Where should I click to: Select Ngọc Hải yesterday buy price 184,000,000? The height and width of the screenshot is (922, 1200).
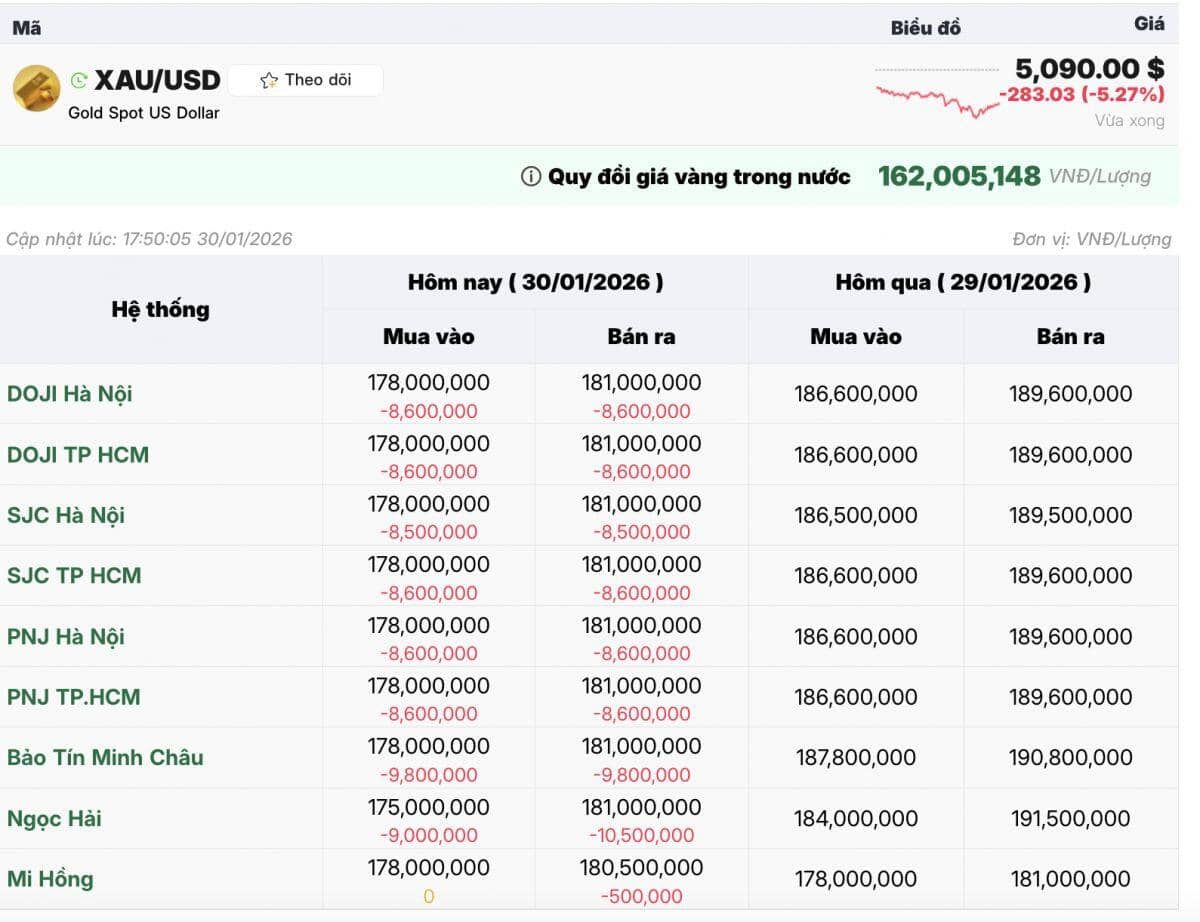point(856,819)
